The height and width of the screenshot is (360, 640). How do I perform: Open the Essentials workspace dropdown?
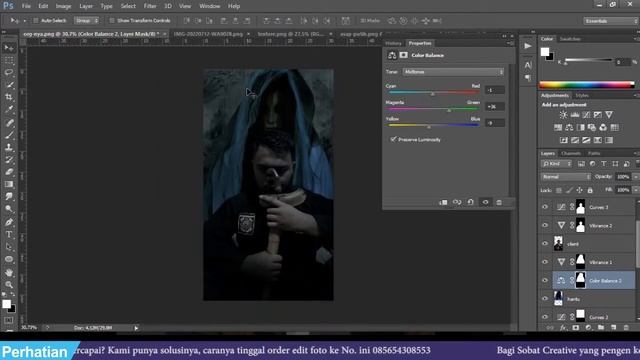coord(610,21)
